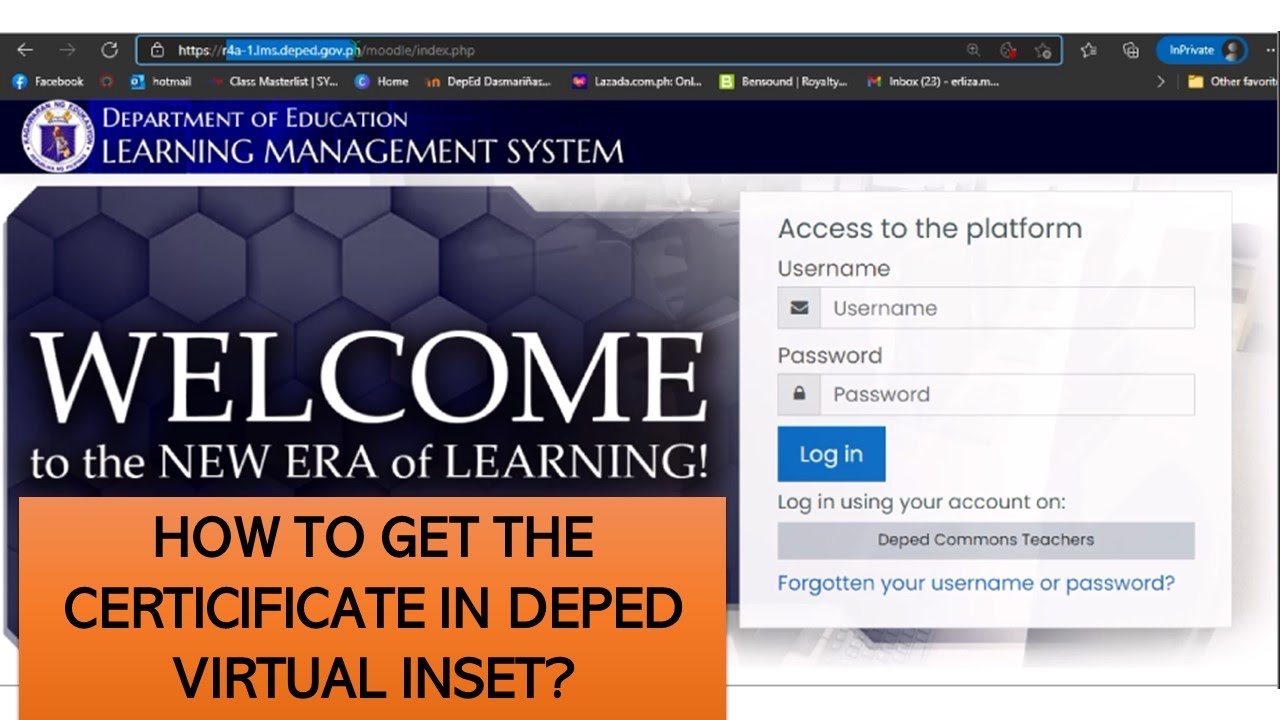
Task: Click the Learning Management System header title
Action: (362, 152)
